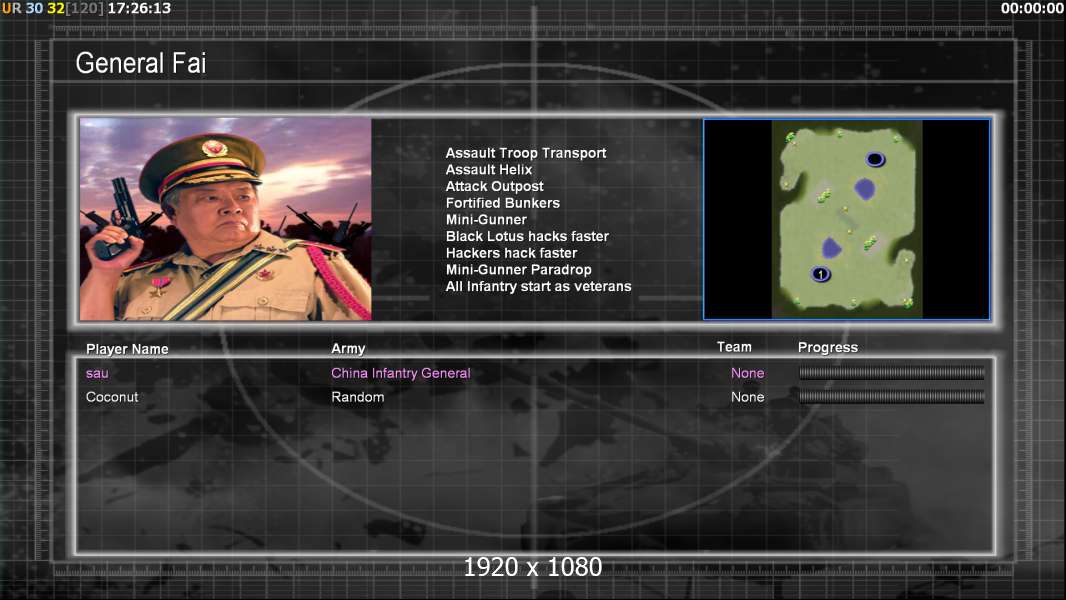Click sau's loading progress bar
Image resolution: width=1066 pixels, height=600 pixels.
click(x=891, y=373)
